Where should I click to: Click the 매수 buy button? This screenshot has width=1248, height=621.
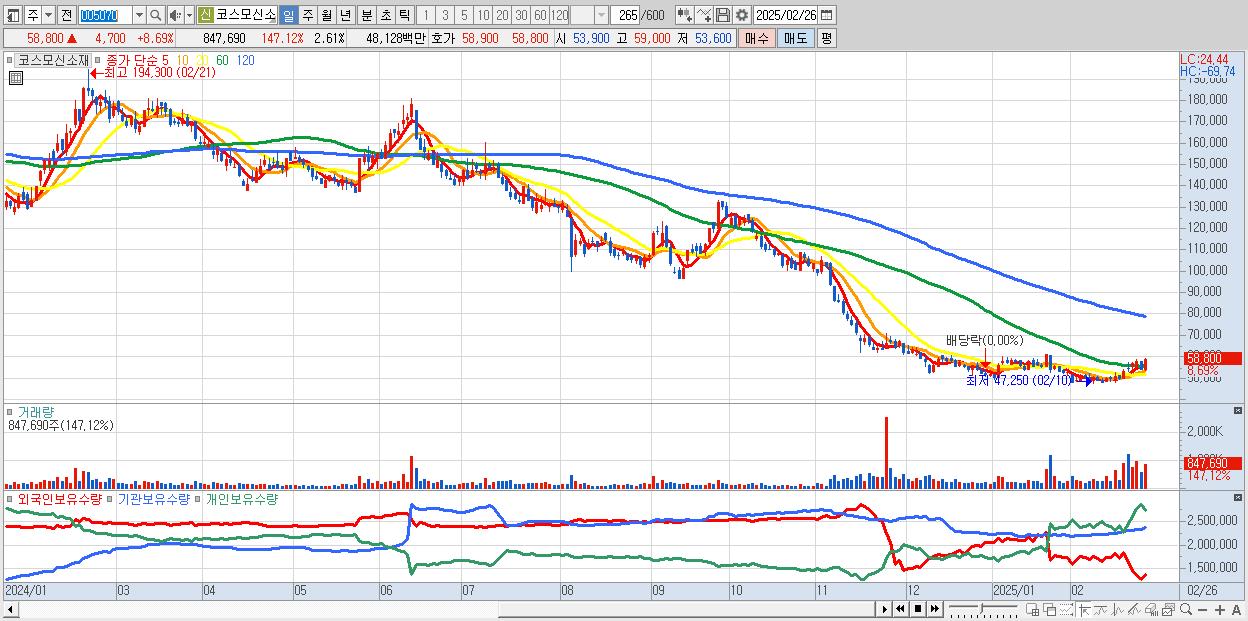pos(757,38)
